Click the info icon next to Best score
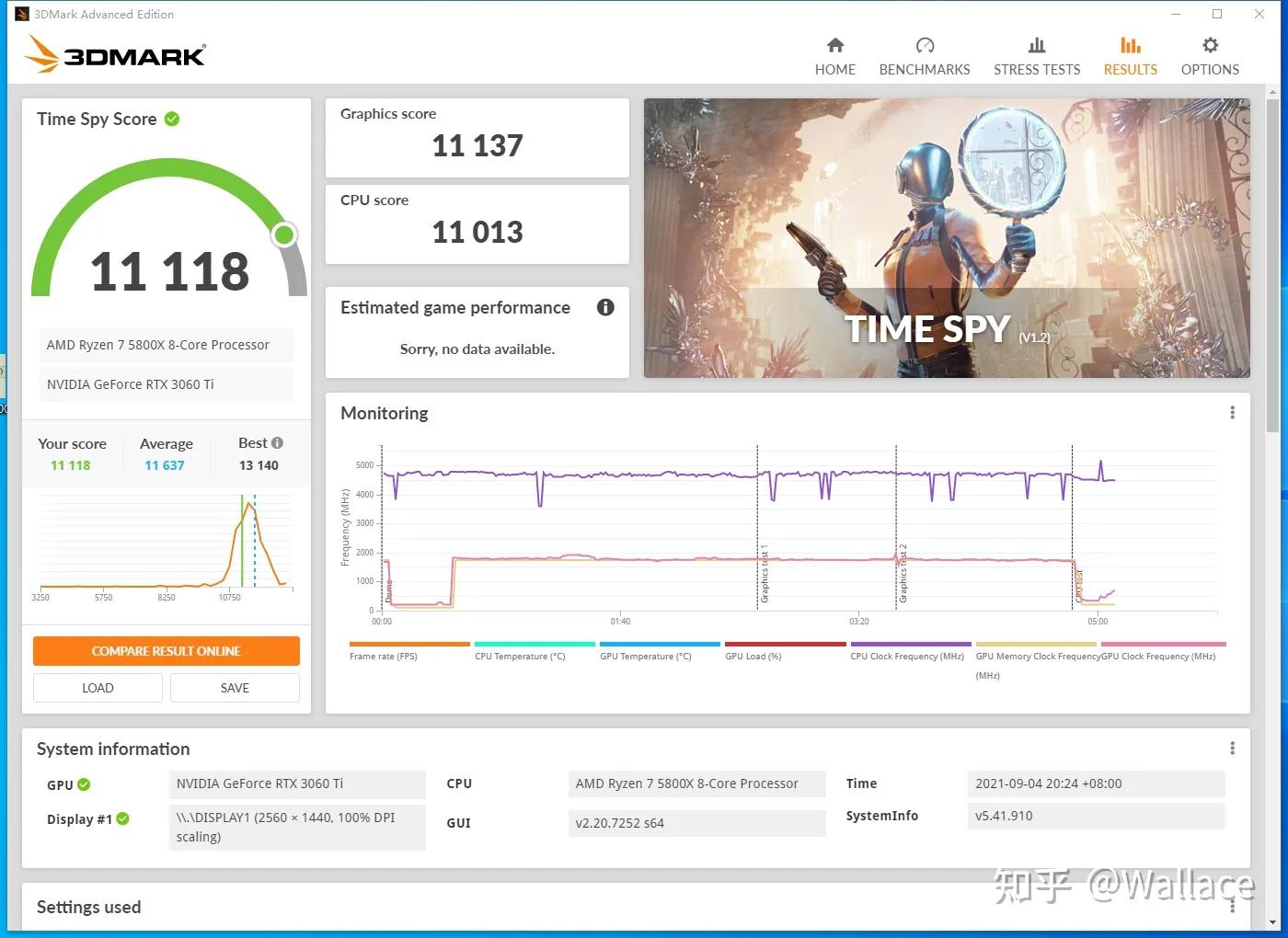This screenshot has height=938, width=1288. [x=279, y=442]
